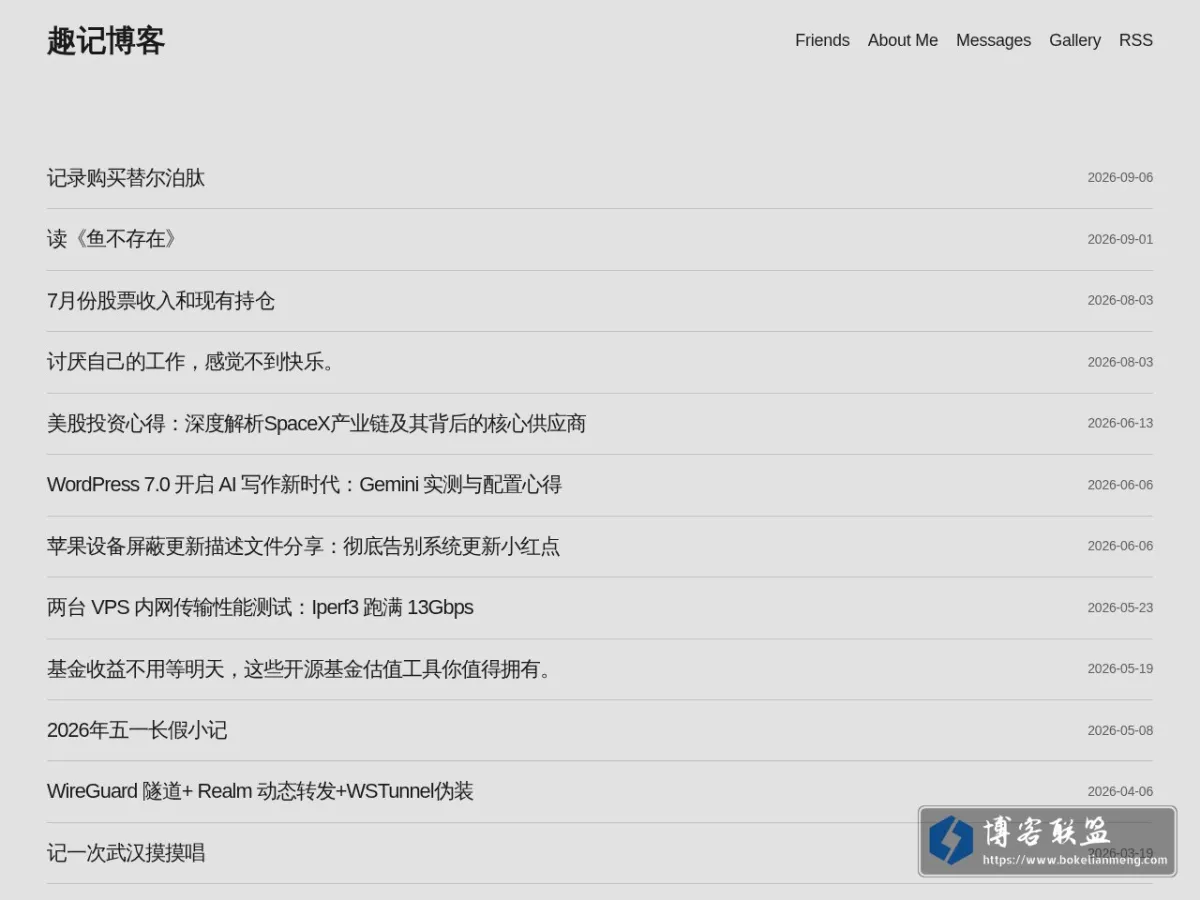This screenshot has width=1200, height=900.
Task: Read the post 读《鱼不存在》
Action: [x=112, y=239]
